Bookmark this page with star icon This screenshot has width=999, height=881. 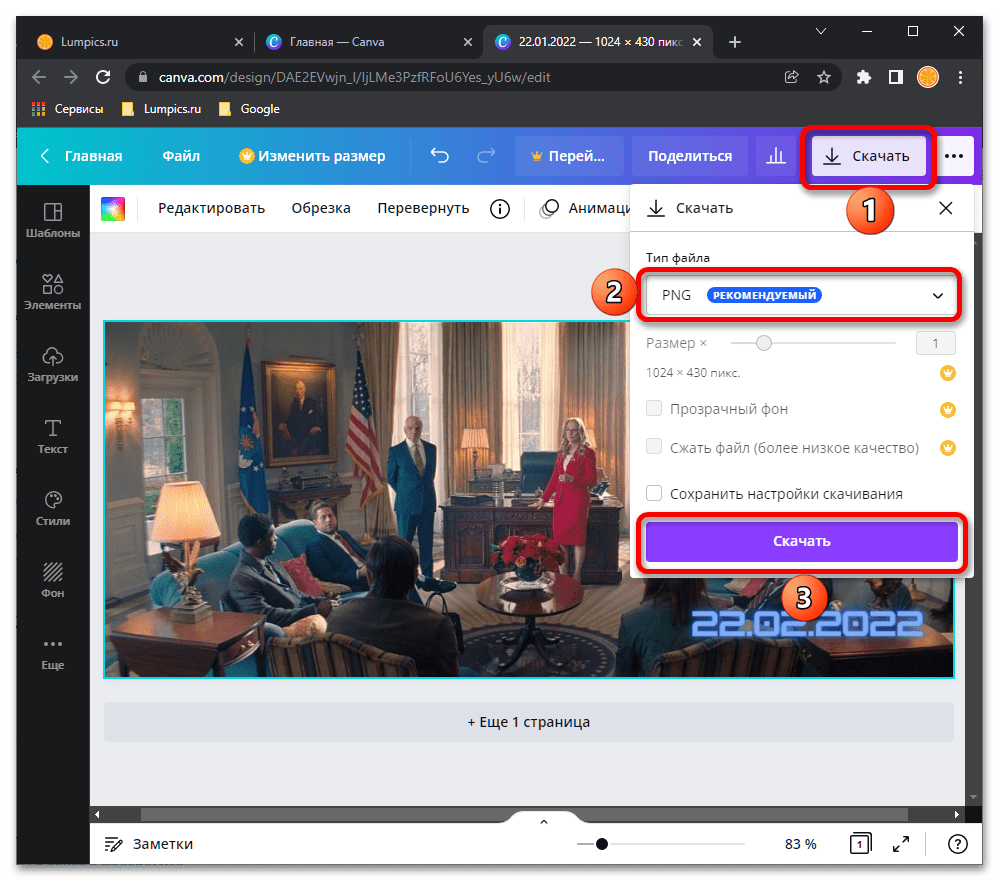coord(824,77)
